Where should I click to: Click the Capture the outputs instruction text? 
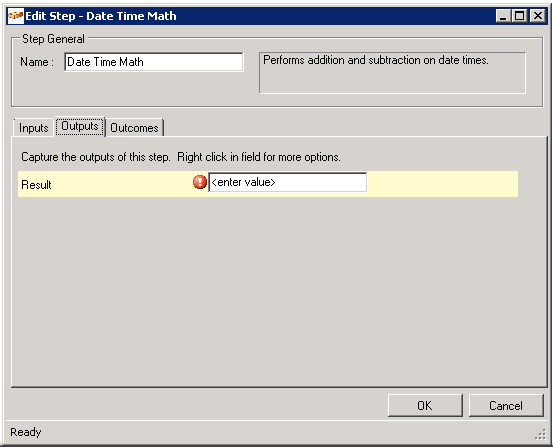181,157
